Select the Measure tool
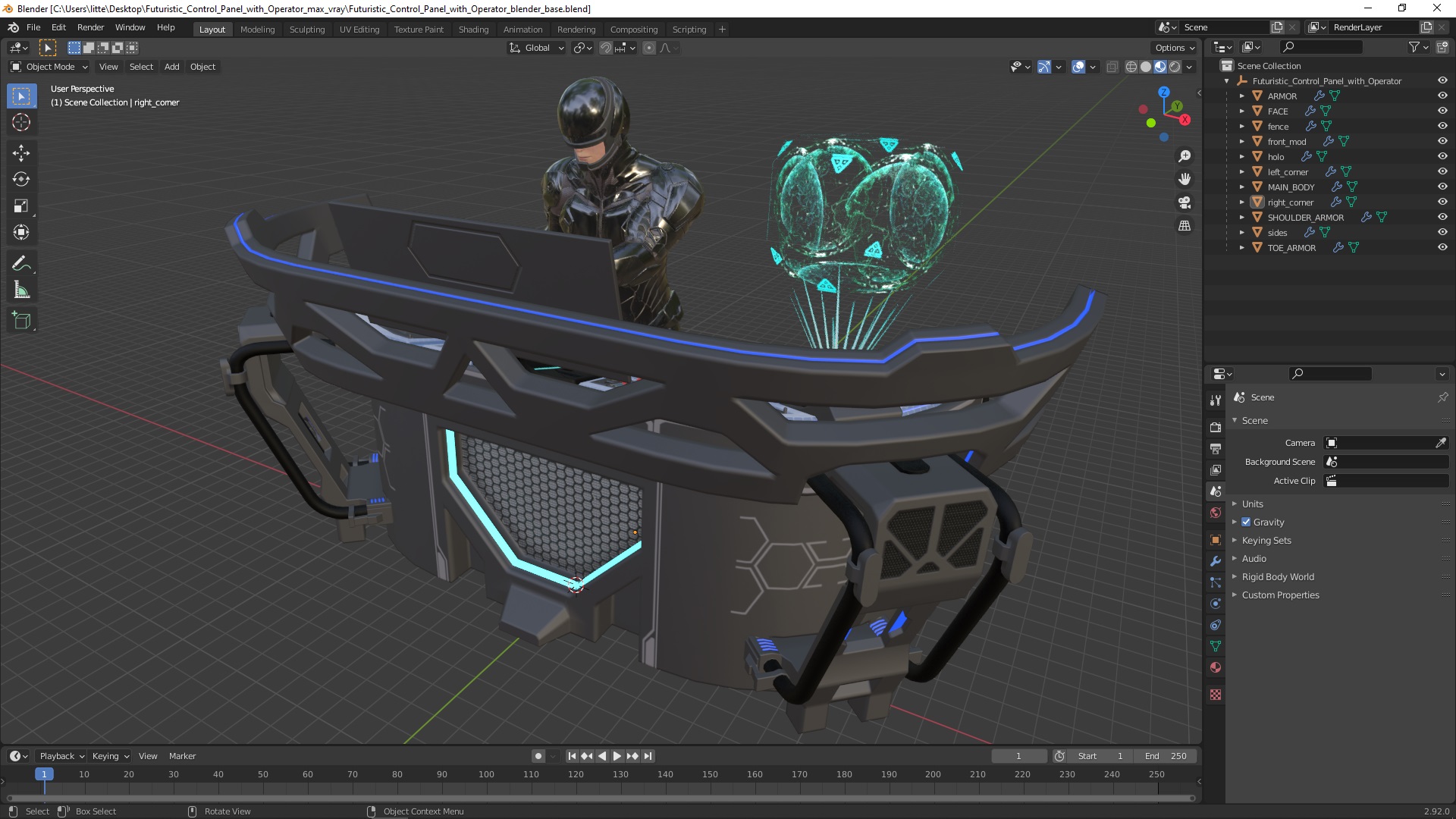This screenshot has width=1456, height=819. 21,290
